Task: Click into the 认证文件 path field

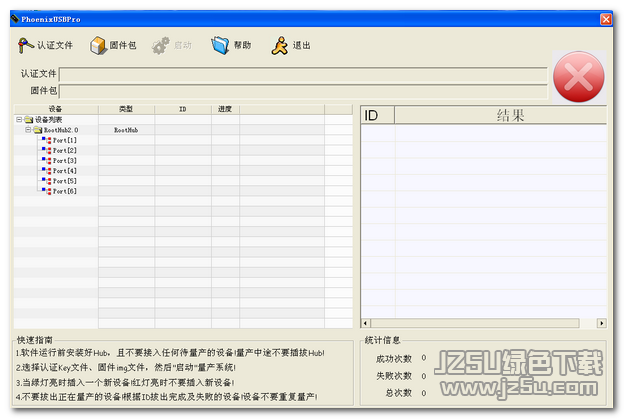Action: [x=303, y=74]
